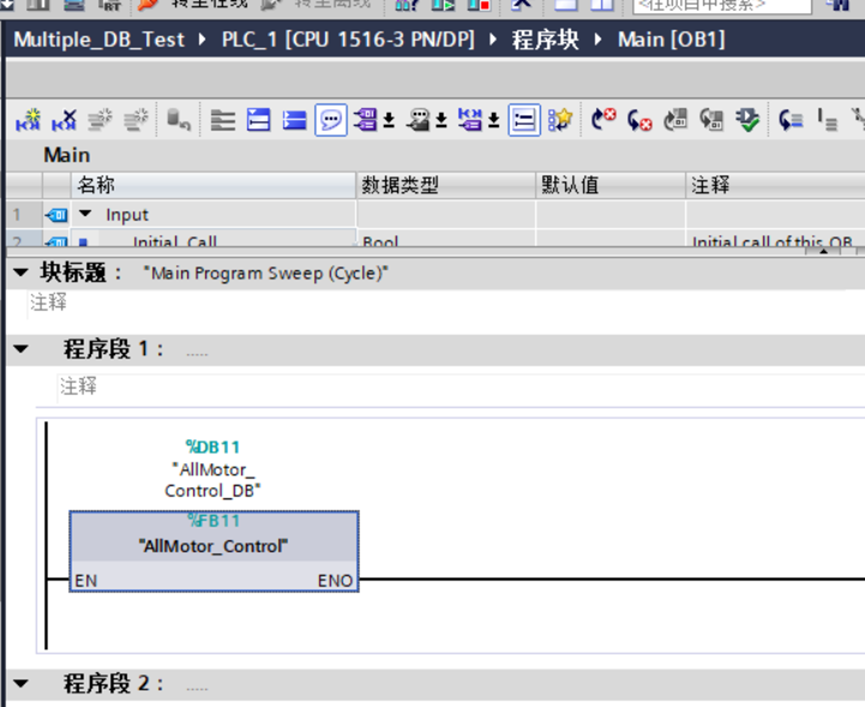This screenshot has height=707, width=865.
Task: Click the blue-and-white open networks icon
Action: tap(259, 120)
